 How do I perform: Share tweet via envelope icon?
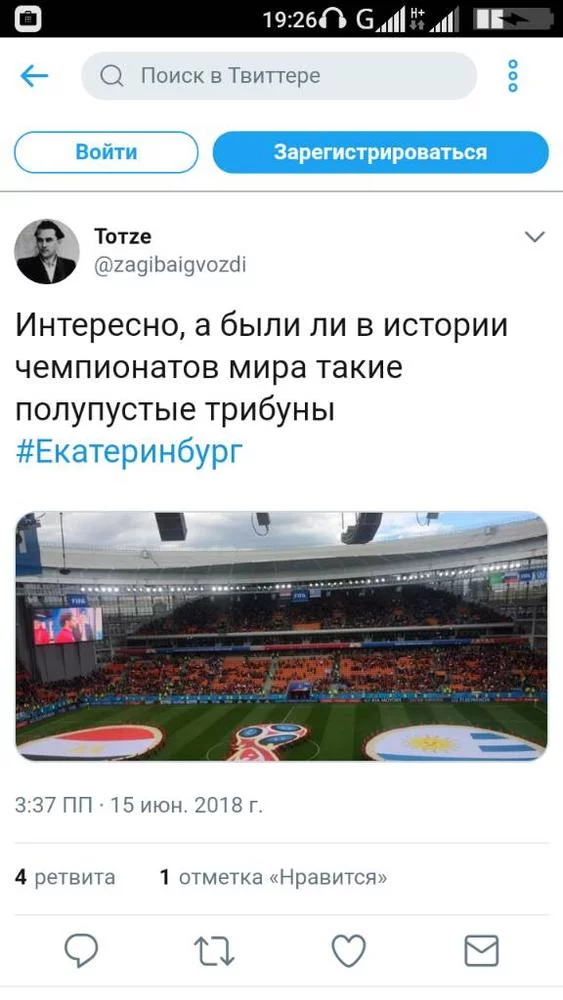coord(481,952)
